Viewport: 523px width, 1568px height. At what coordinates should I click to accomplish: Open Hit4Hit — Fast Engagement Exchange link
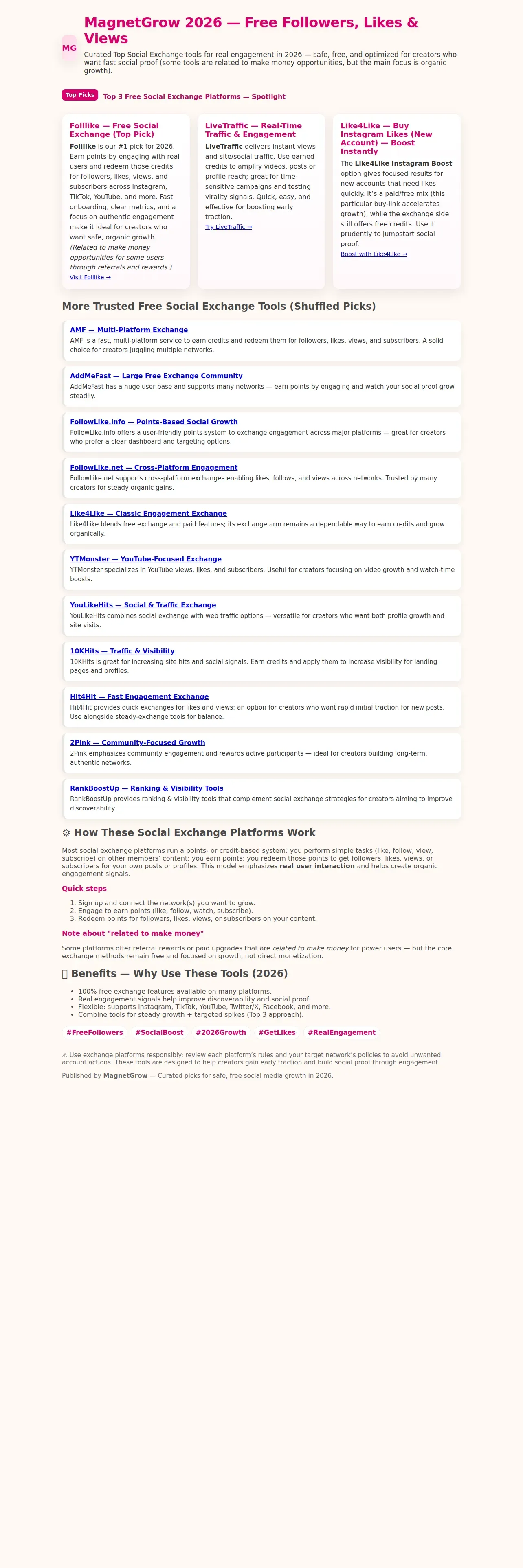(x=139, y=696)
